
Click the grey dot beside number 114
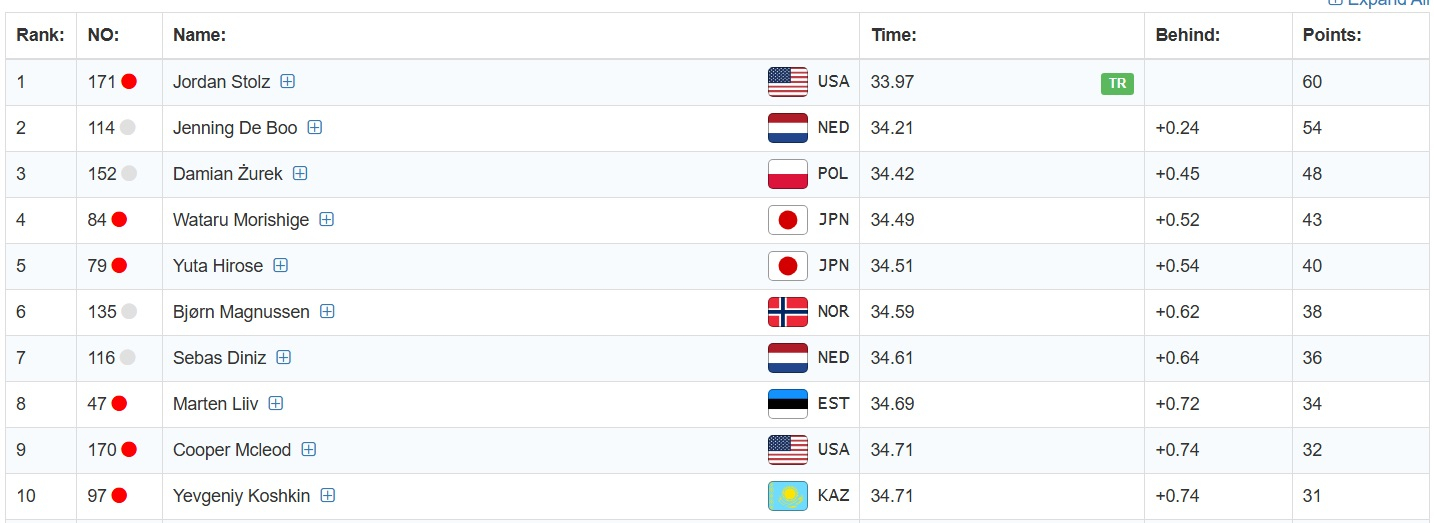coord(127,127)
